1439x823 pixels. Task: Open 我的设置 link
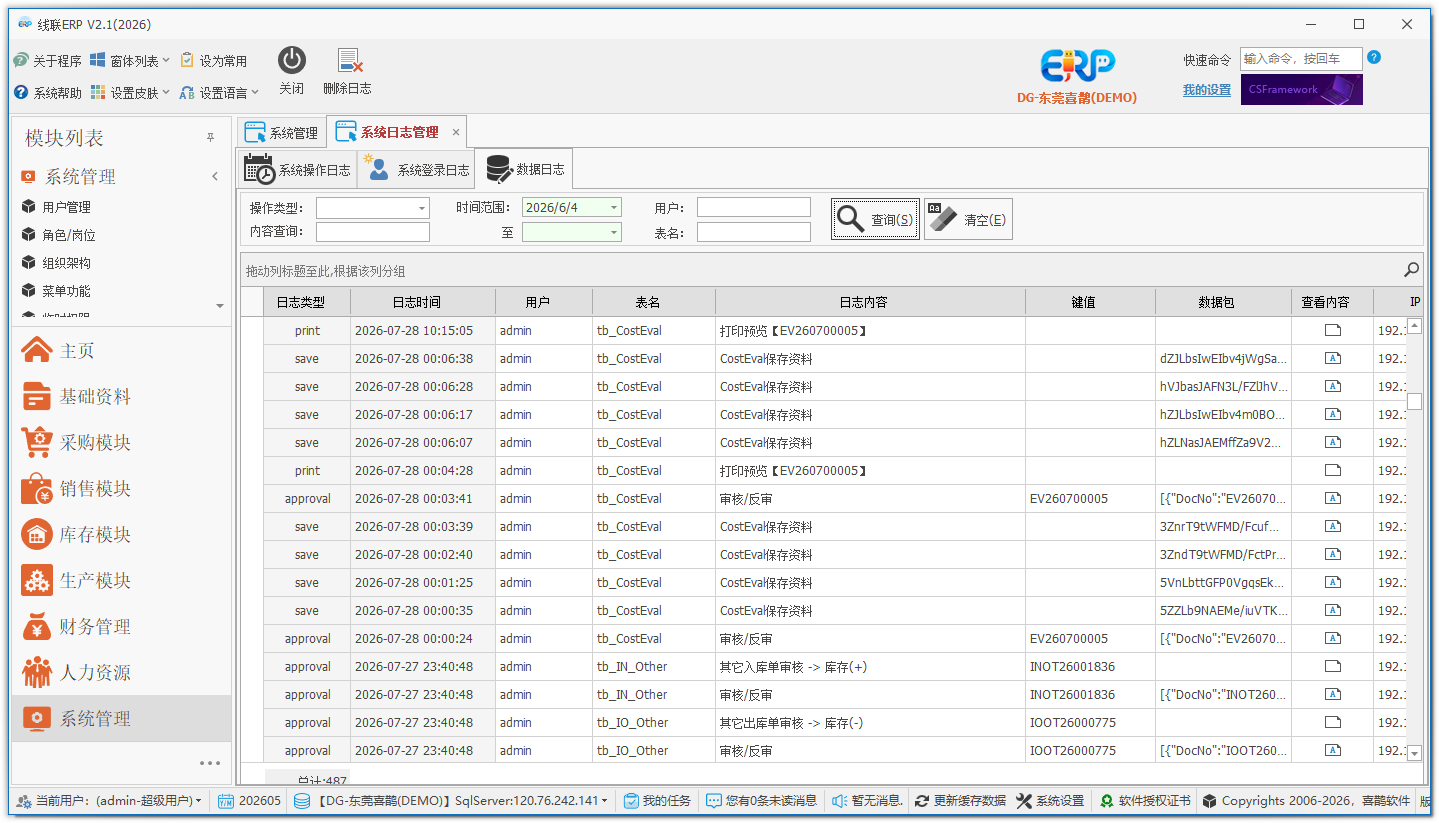[1207, 90]
